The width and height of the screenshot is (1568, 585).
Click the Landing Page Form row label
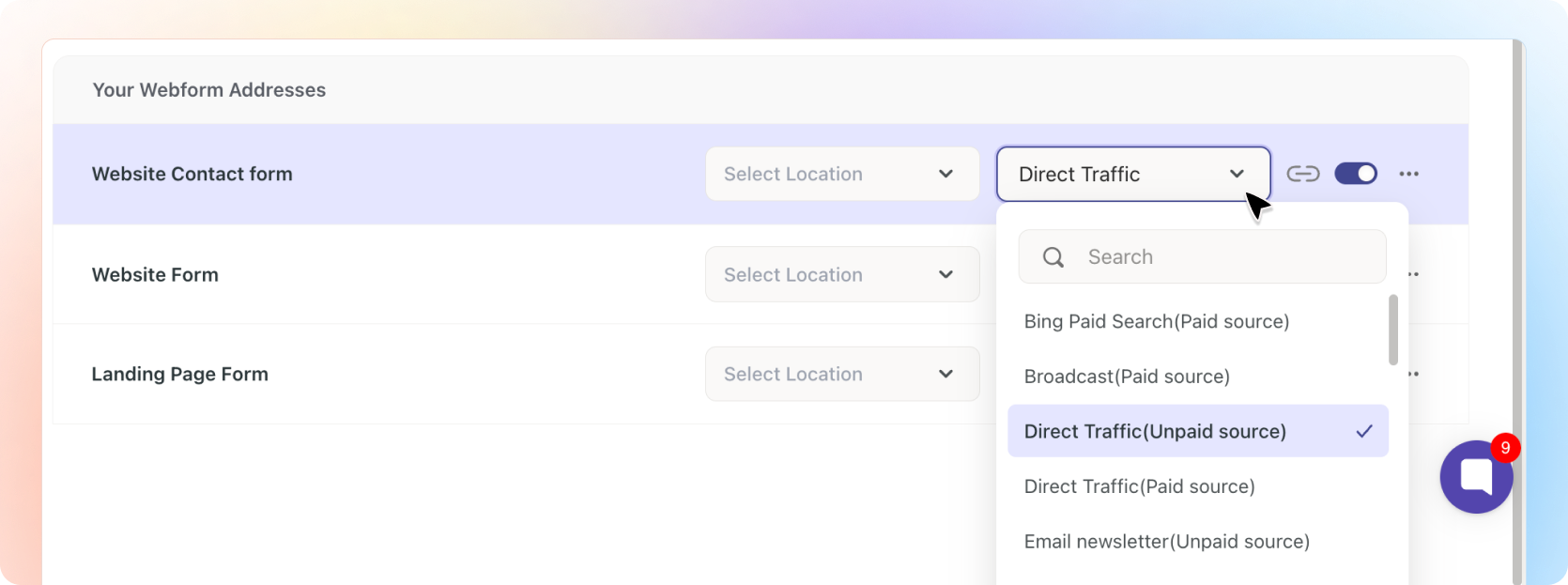click(179, 375)
